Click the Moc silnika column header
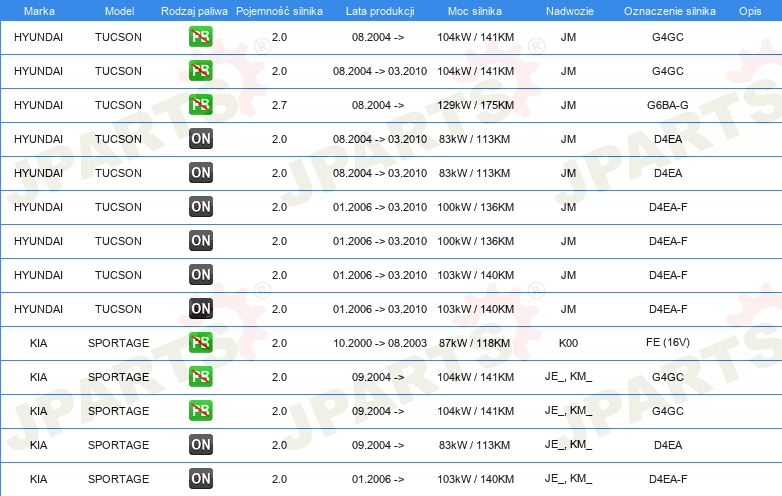Image resolution: width=782 pixels, height=496 pixels. 476,10
